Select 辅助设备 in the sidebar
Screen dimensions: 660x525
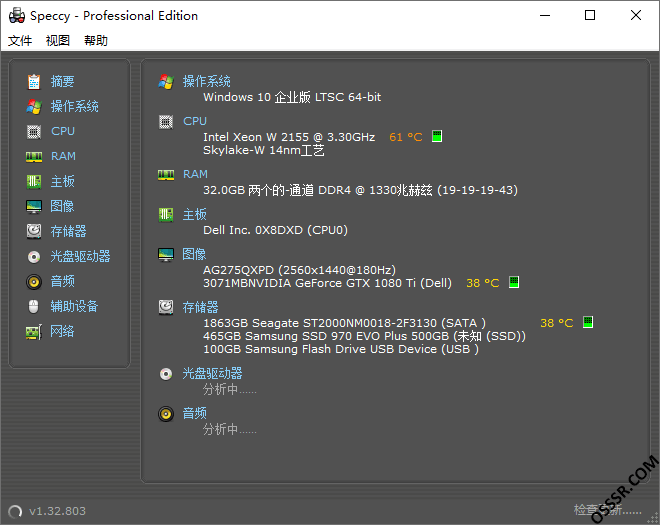pos(74,306)
